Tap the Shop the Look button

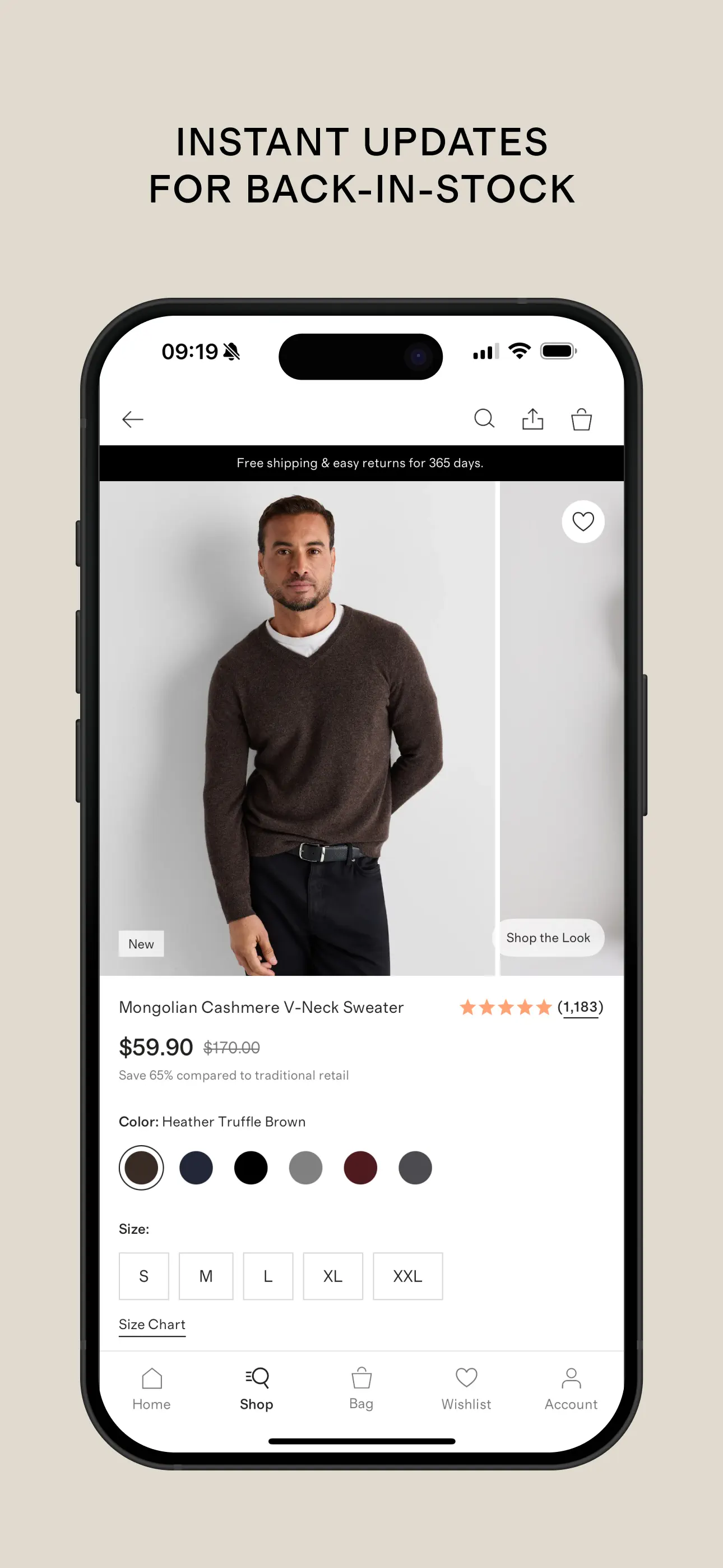pos(548,938)
